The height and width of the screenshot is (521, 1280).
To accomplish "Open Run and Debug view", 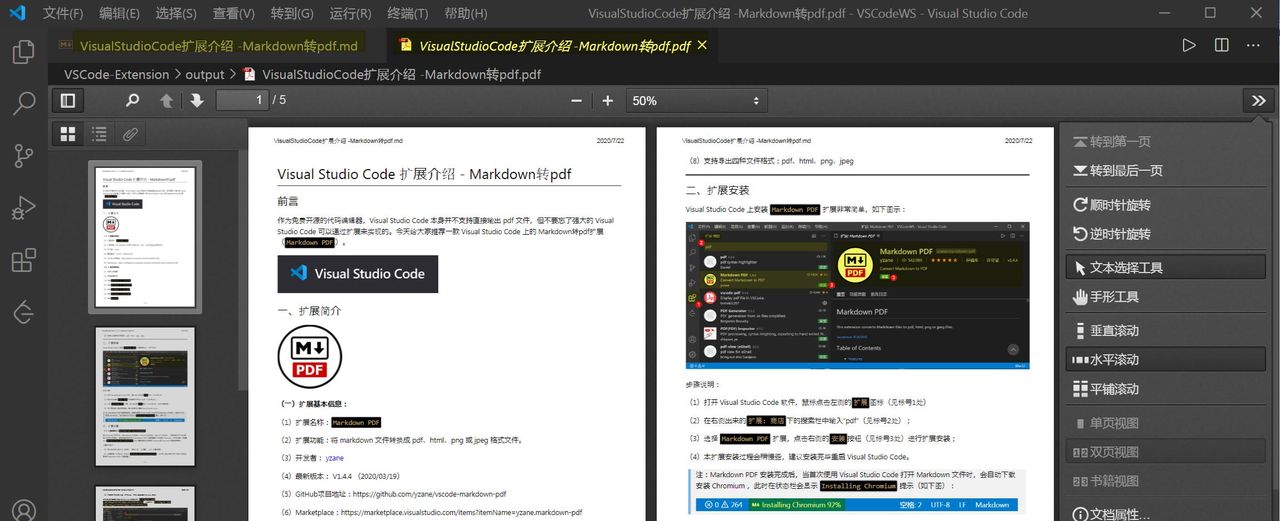I will click(x=23, y=208).
